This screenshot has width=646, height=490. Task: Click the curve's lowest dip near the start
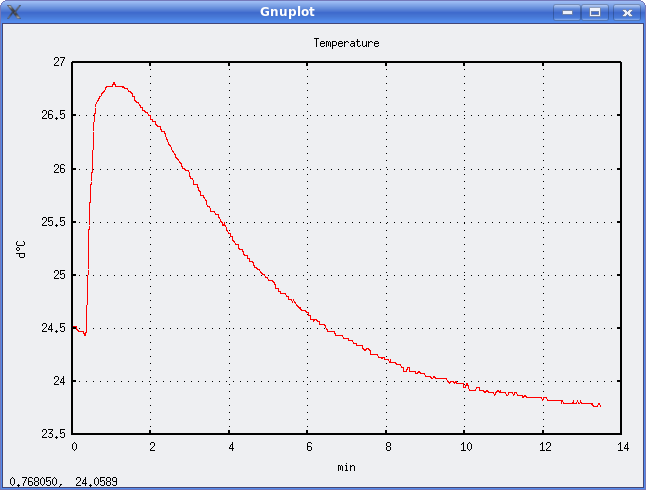[85, 335]
